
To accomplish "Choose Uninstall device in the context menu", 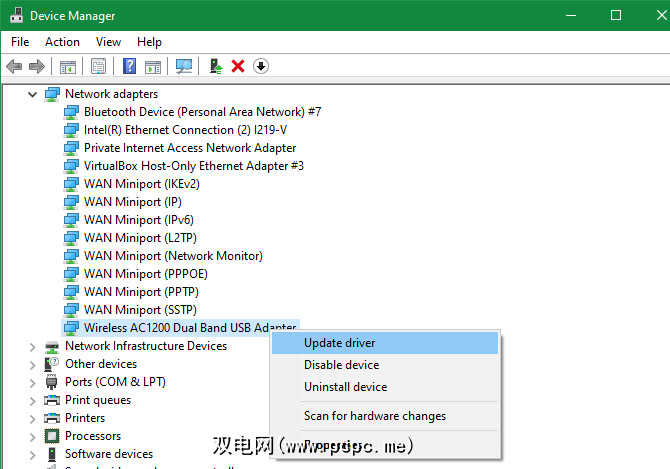I will click(x=385, y=387).
